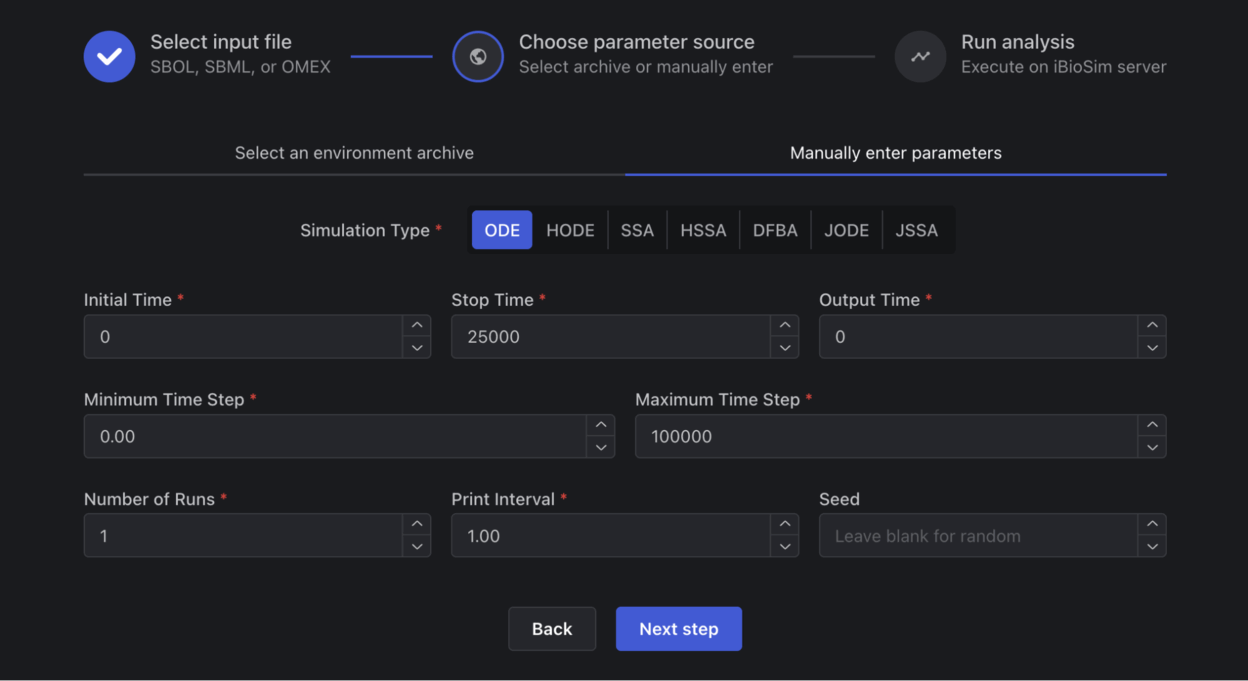The image size is (1248, 681).
Task: Increment Output Time with up arrow
Action: (x=1153, y=326)
